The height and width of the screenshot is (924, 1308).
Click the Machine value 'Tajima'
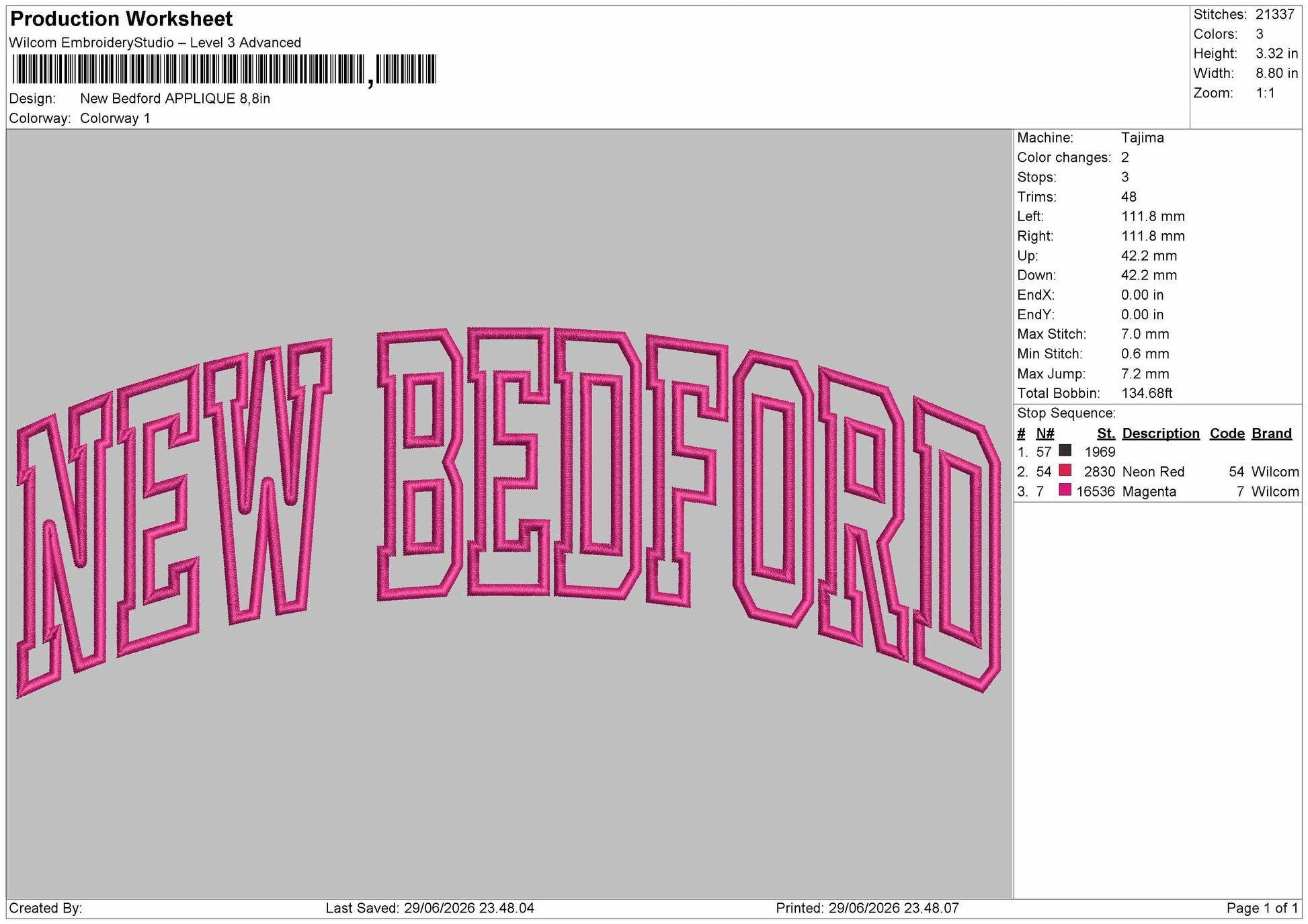[x=1142, y=138]
